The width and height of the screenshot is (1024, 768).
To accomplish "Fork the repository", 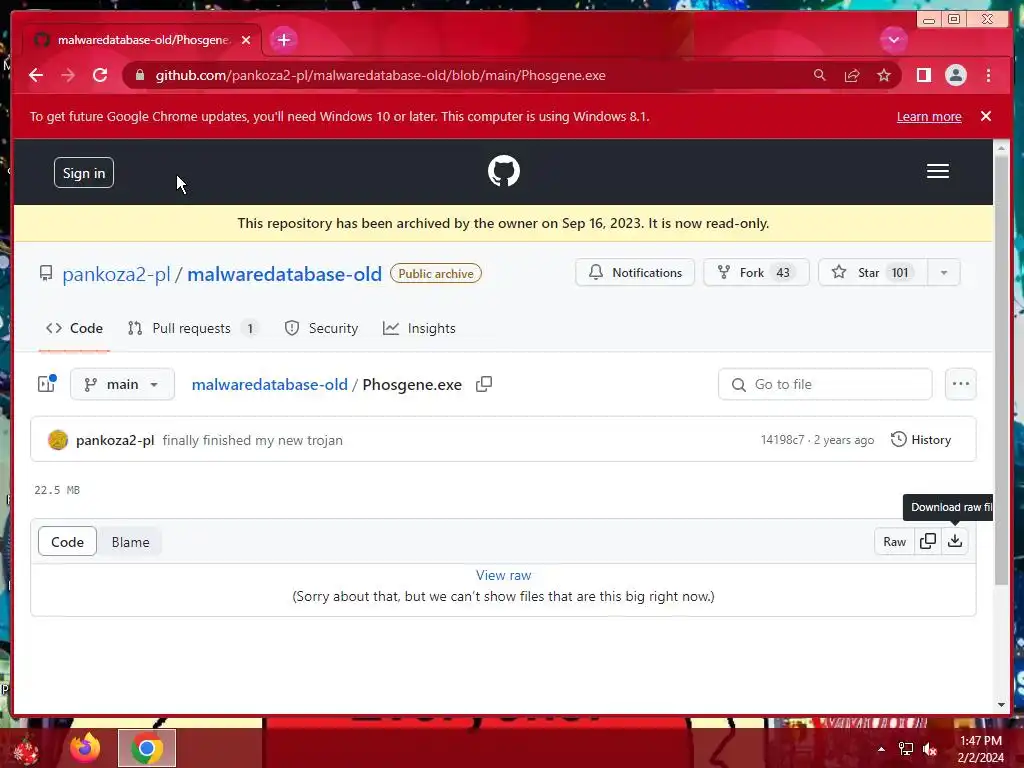I will point(756,272).
